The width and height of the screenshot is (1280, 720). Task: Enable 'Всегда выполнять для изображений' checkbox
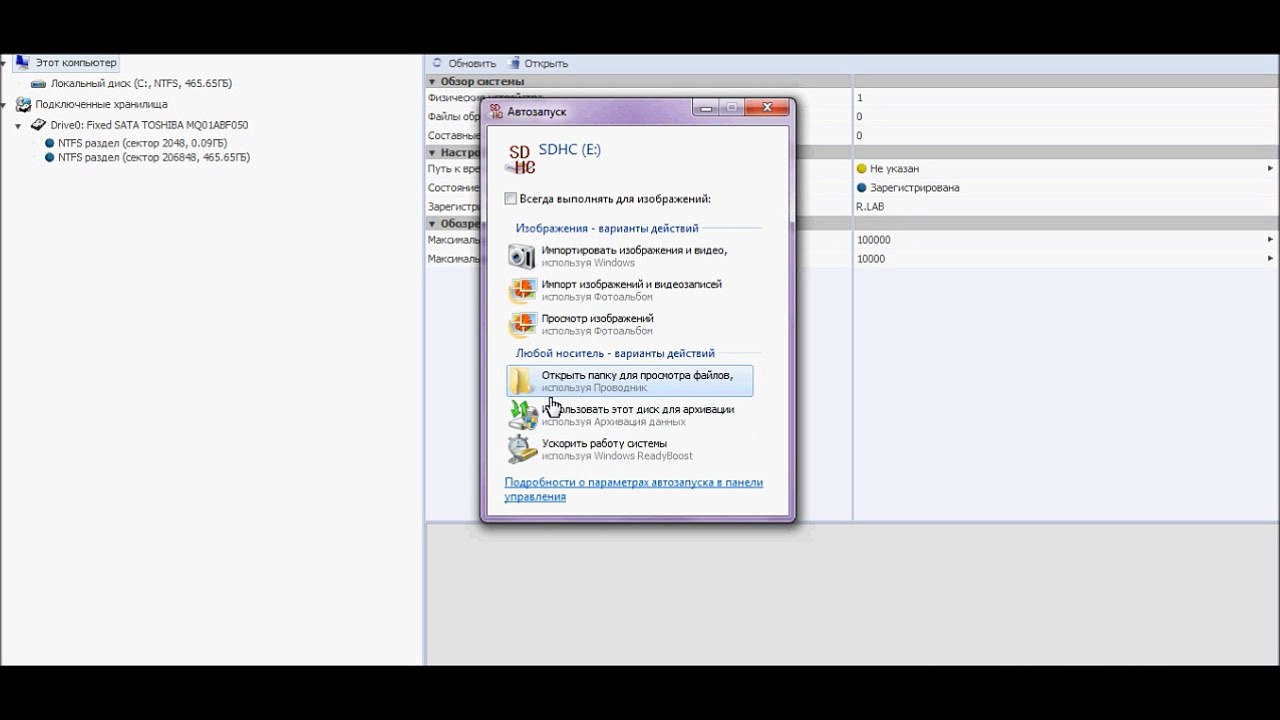pos(511,199)
